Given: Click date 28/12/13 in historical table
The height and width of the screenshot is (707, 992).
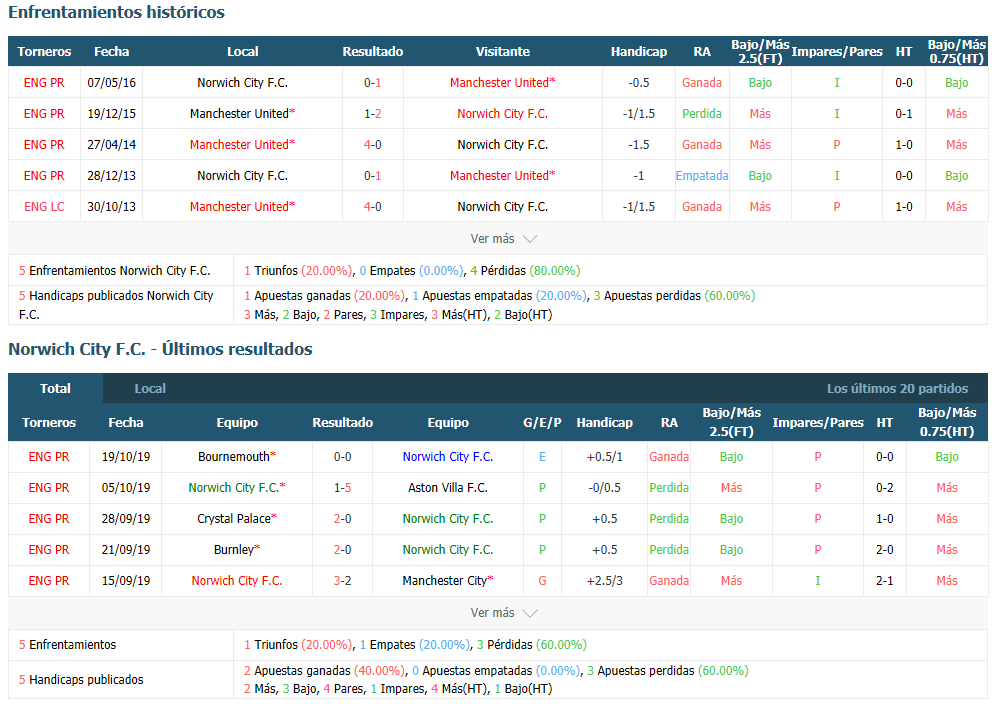Looking at the screenshot, I should pos(111,176).
